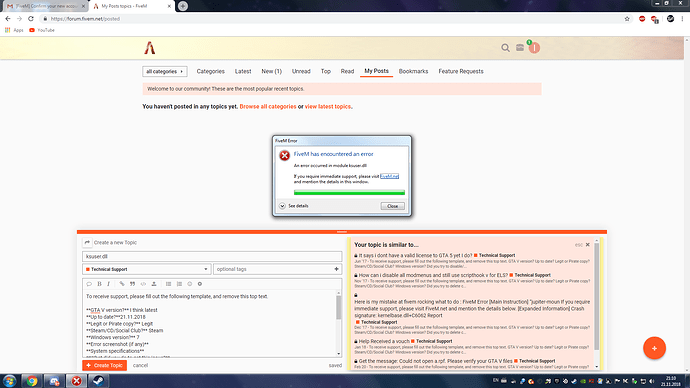Viewport: 690px width, 388px height.
Task: Insert a hyperlink with the link icon
Action: point(122,284)
